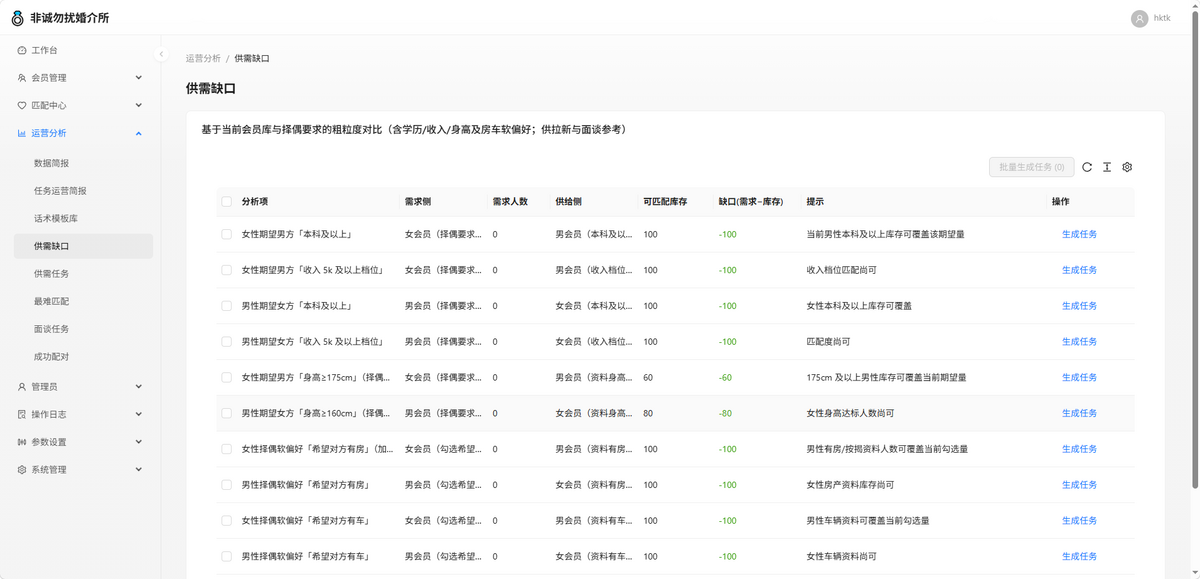
Task: Click the 操作日志 document icon
Action: point(22,414)
